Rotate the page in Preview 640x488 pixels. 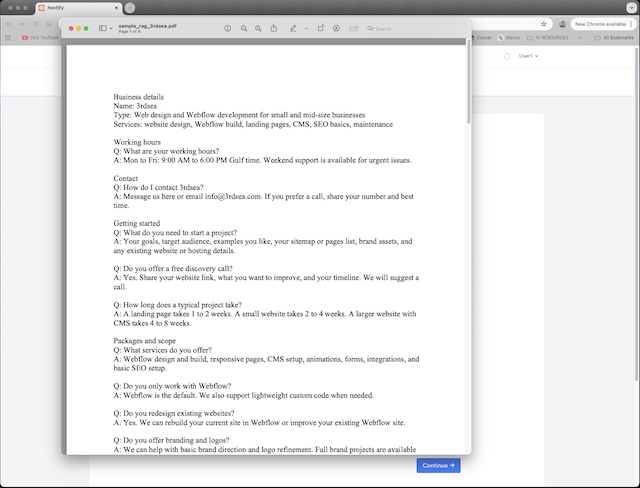(x=321, y=28)
